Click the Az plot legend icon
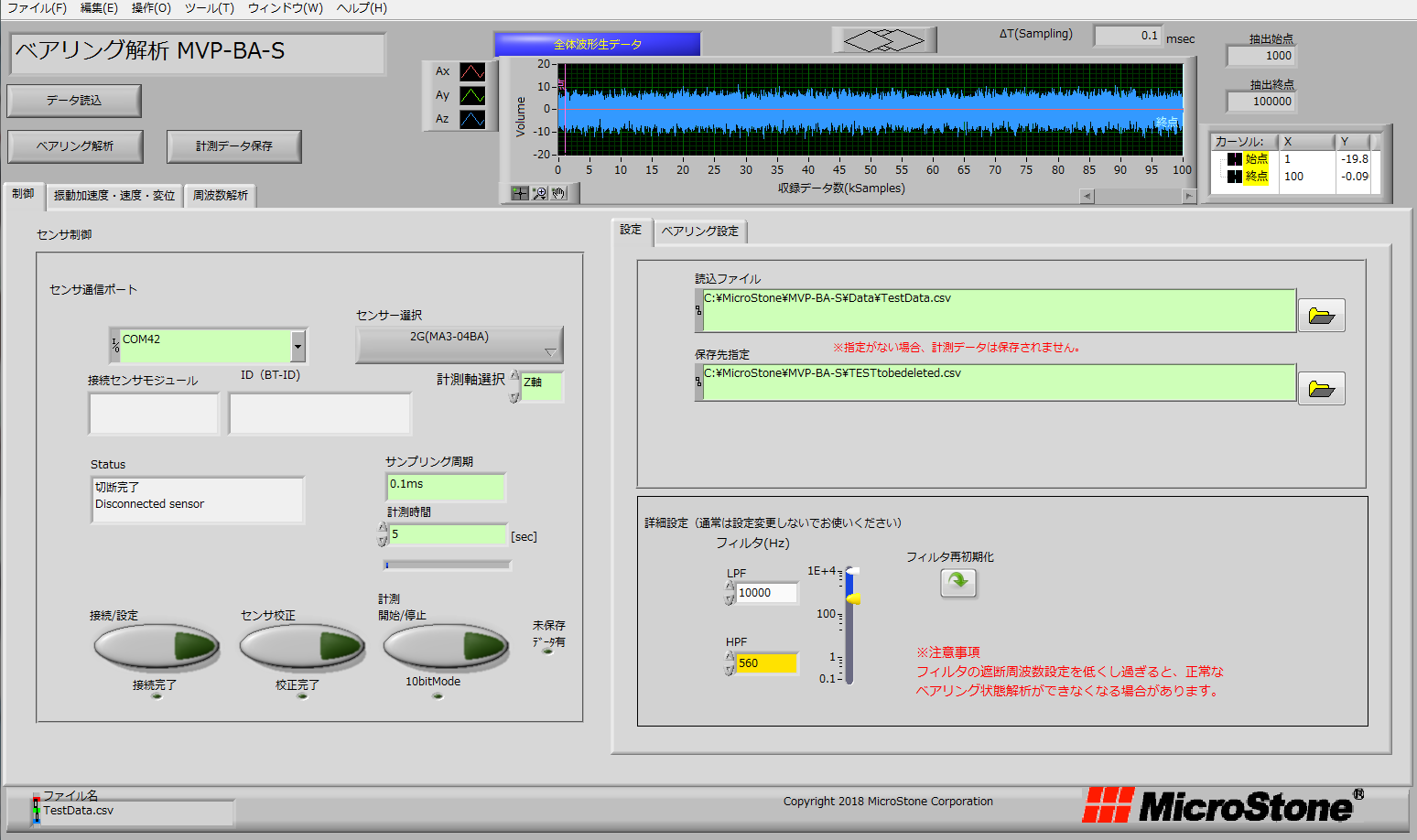Viewport: 1417px width, 840px height. click(x=472, y=119)
